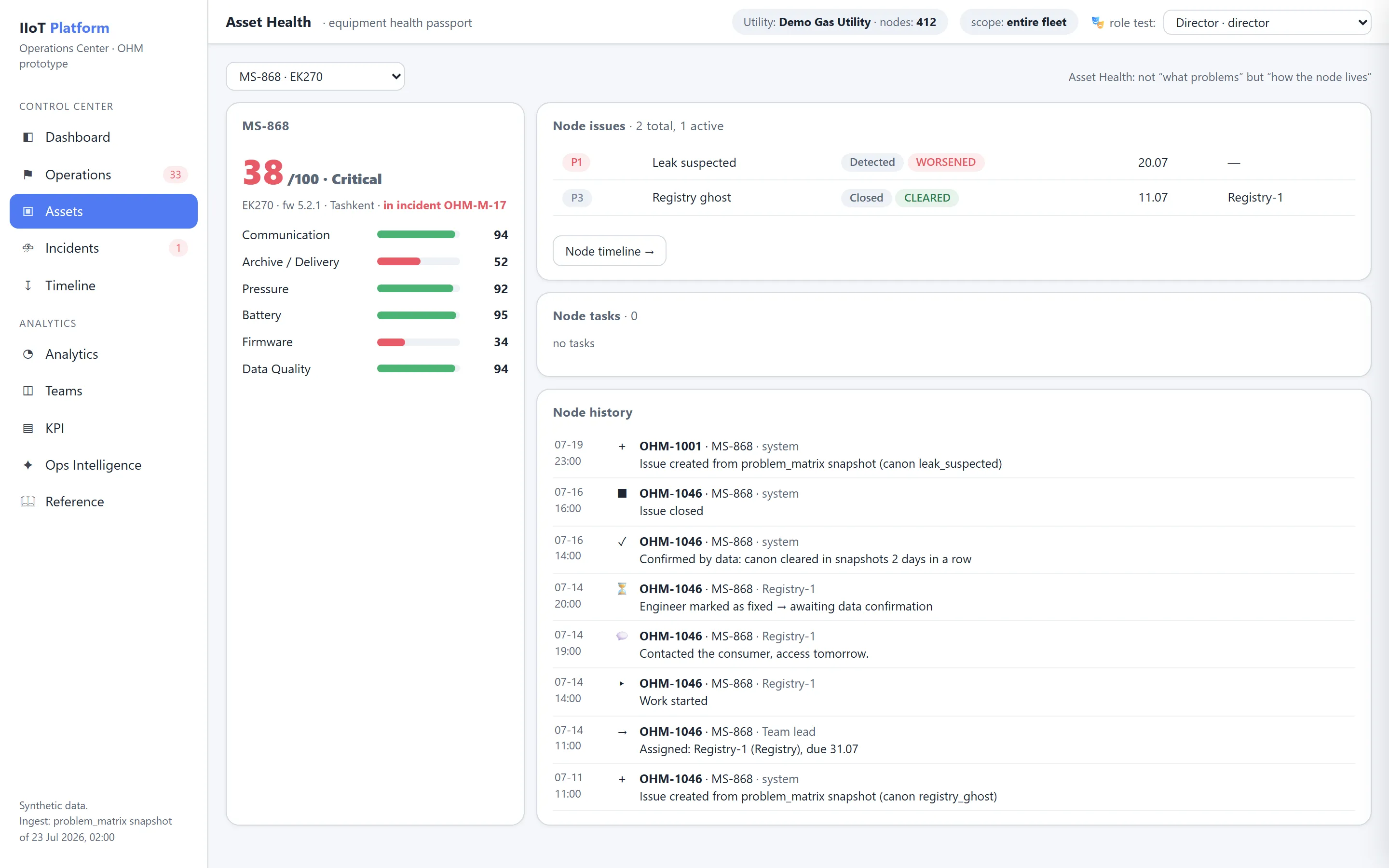Click 'Assigned: Registry-1 (Registry), due 31.07' text
1389x868 pixels.
point(749,749)
